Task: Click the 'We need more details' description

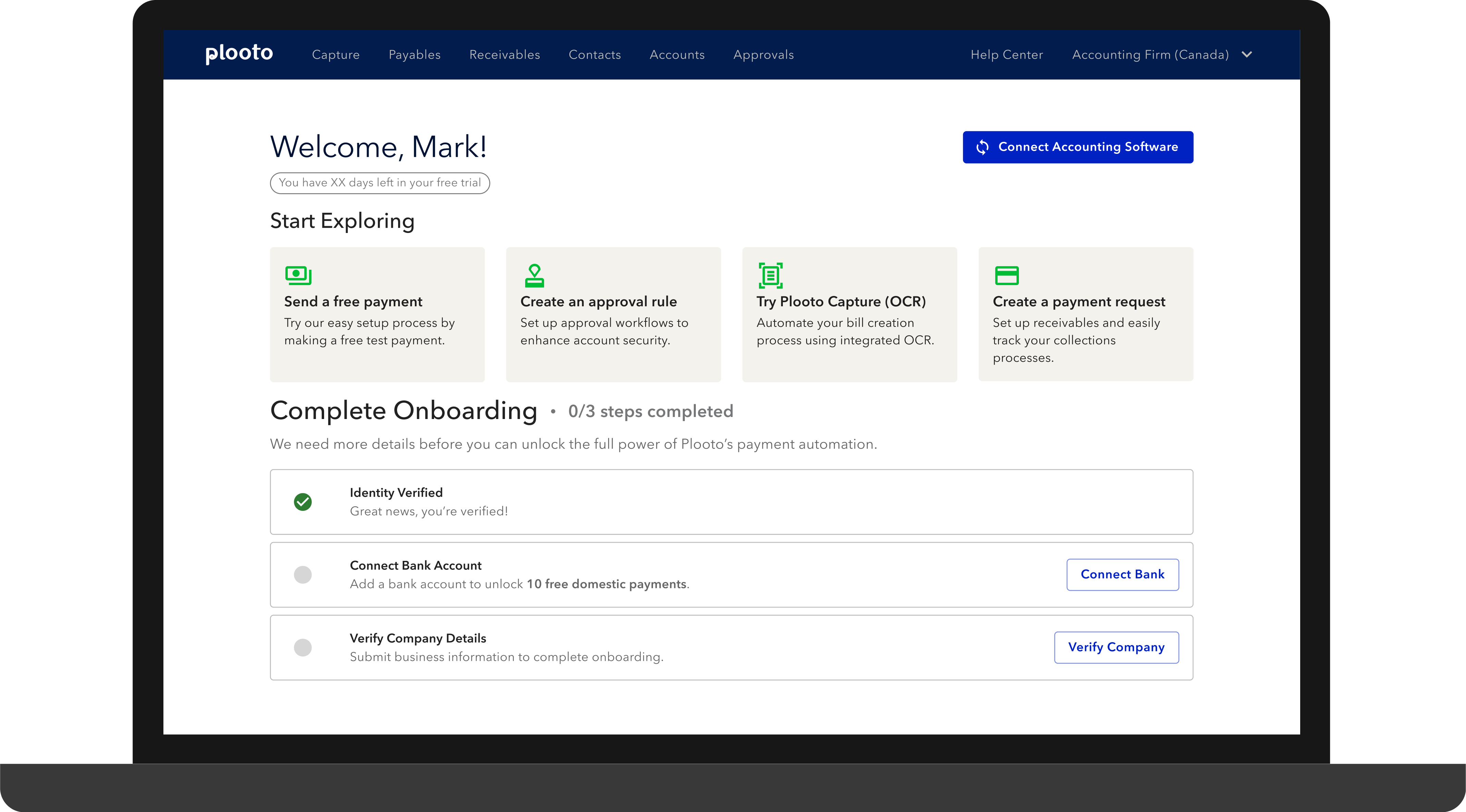Action: point(574,444)
